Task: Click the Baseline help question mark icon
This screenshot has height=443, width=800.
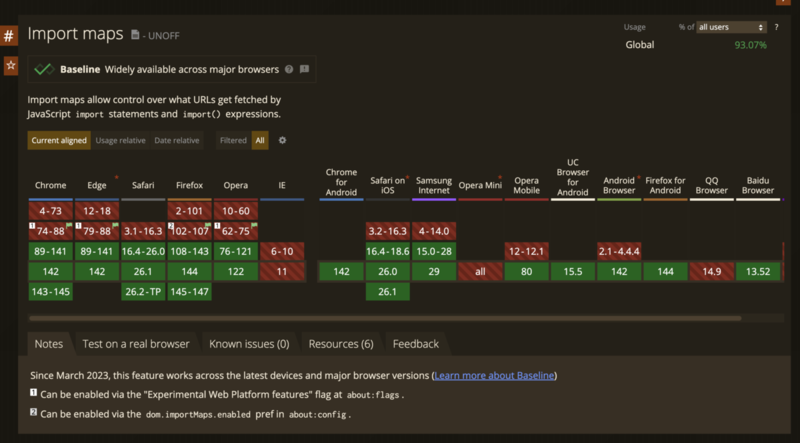Action: tap(289, 69)
